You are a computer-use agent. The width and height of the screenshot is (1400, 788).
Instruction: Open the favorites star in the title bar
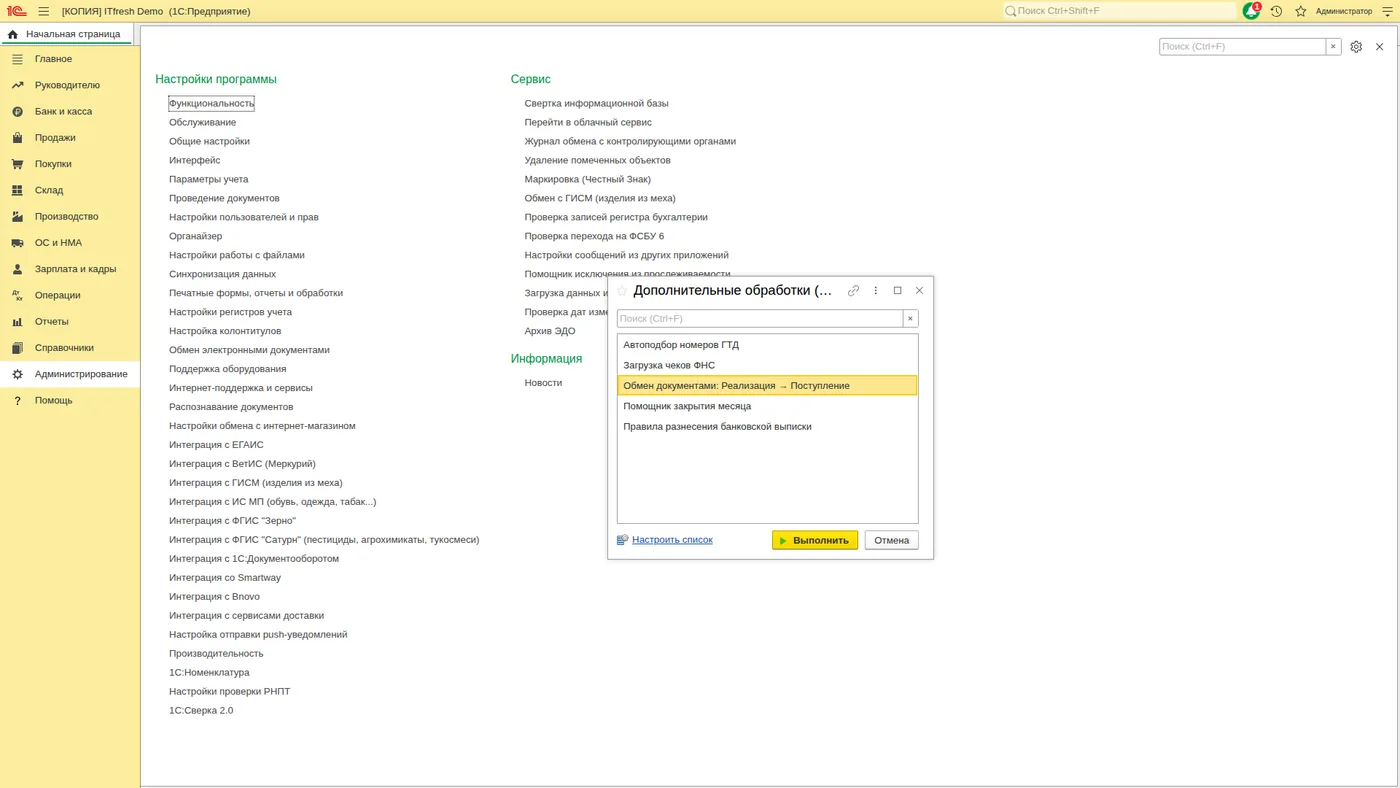pos(1301,11)
